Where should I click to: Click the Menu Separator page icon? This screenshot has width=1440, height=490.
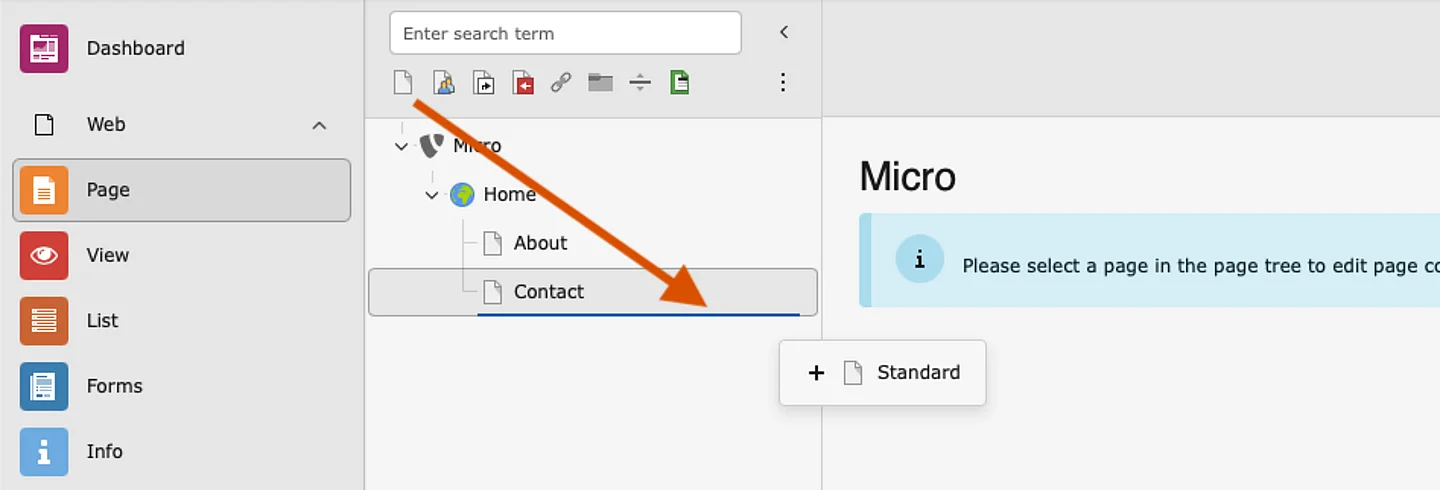640,82
